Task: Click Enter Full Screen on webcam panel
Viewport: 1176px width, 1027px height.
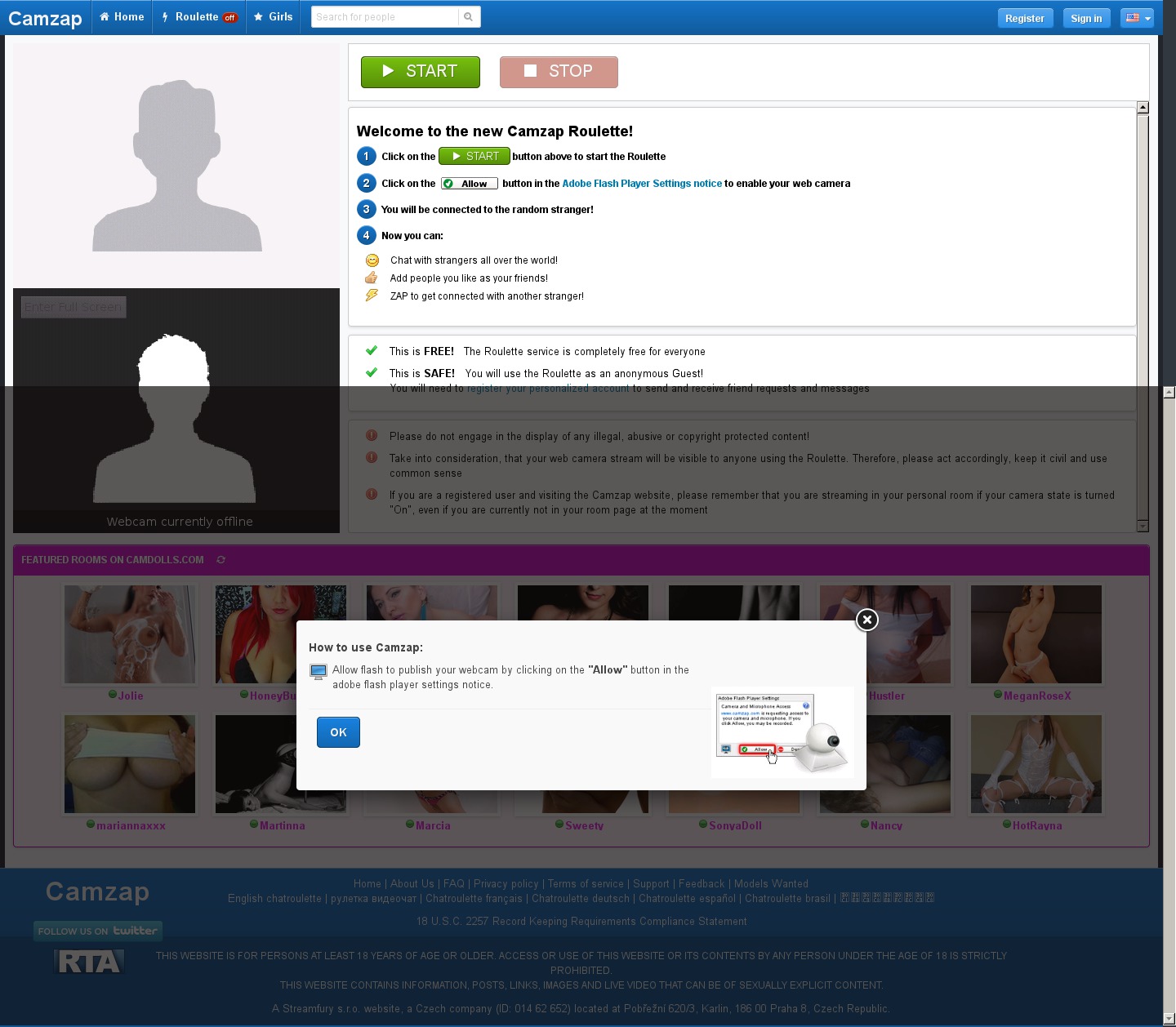Action: (73, 307)
